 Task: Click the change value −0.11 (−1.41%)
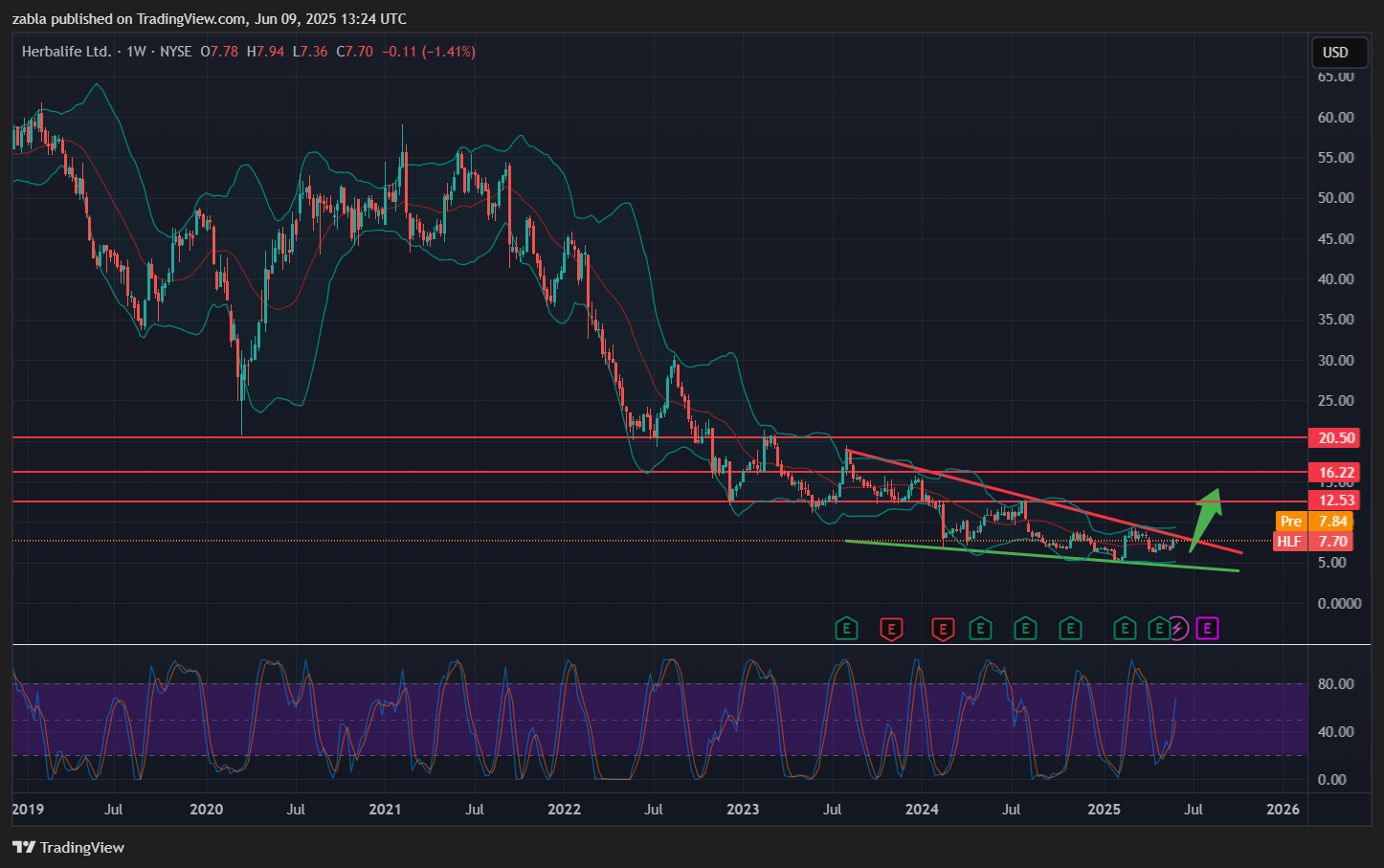click(429, 52)
